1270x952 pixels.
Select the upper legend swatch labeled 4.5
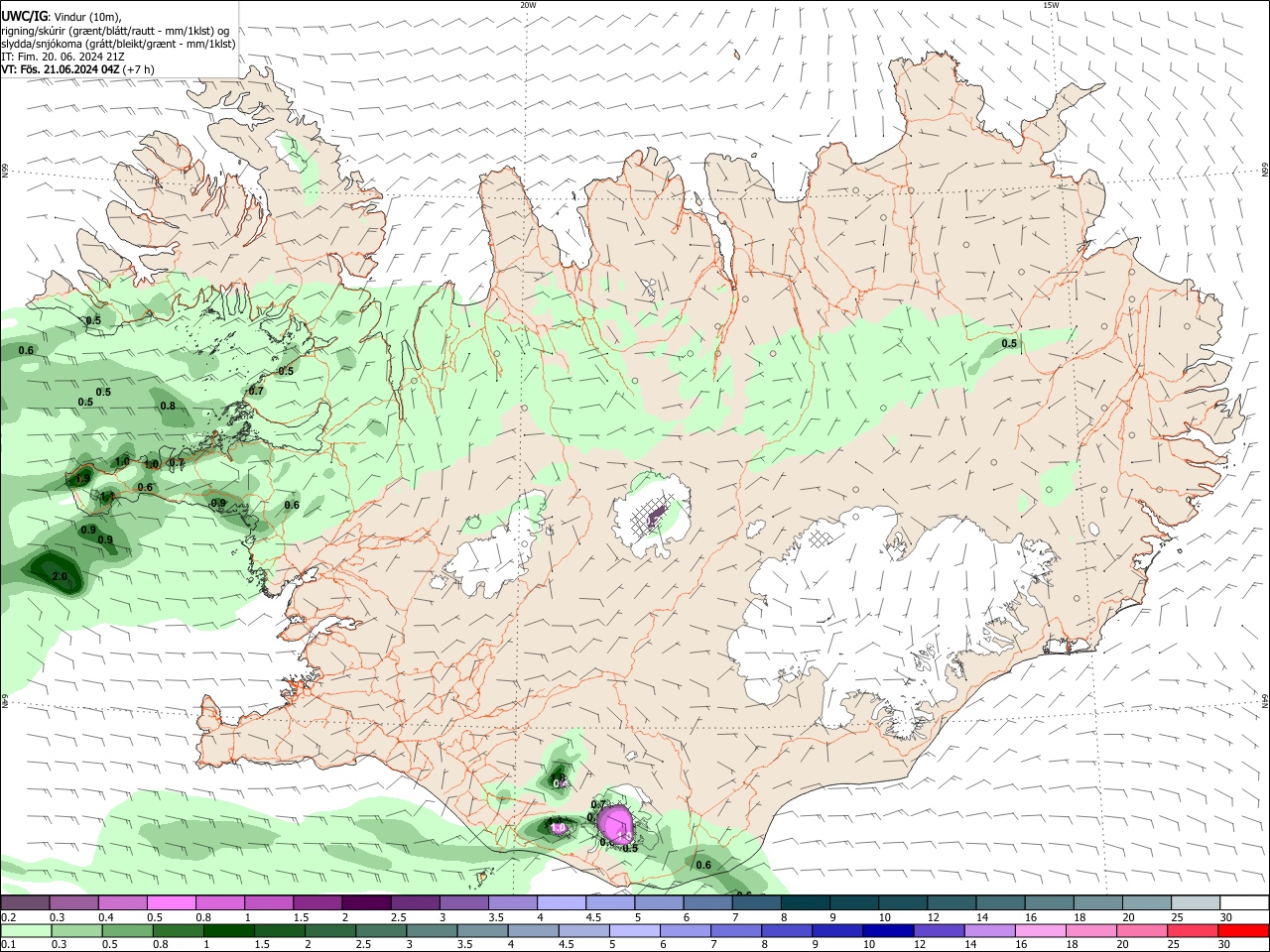pos(609,902)
